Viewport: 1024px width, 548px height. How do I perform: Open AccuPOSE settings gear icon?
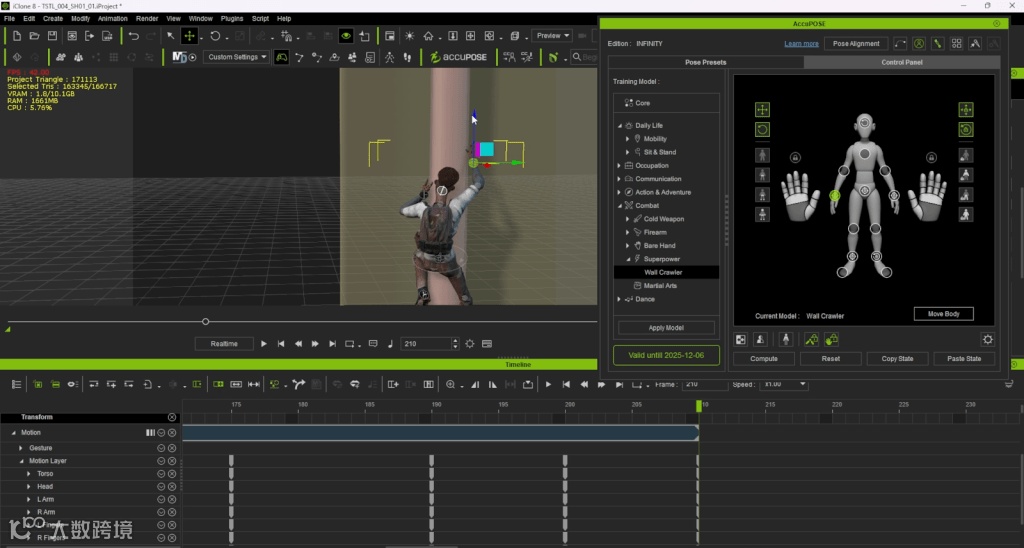(988, 340)
